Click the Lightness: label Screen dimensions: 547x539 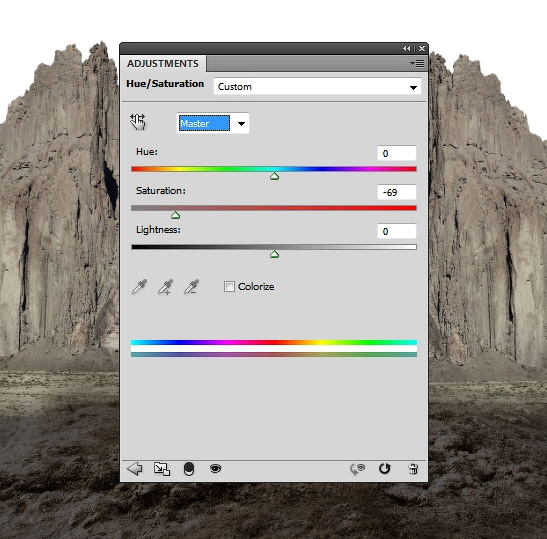pyautogui.click(x=158, y=230)
